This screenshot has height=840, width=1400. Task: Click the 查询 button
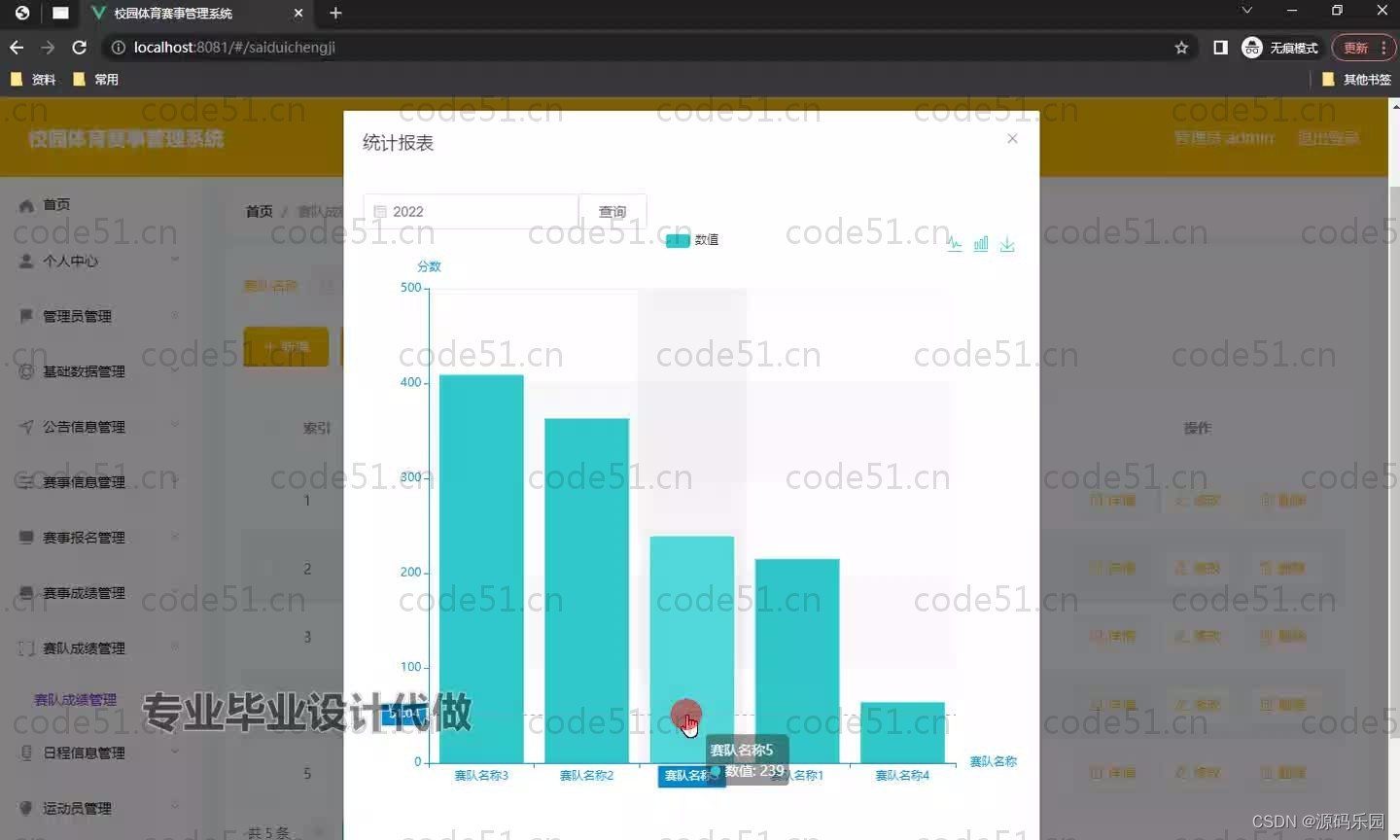coord(612,212)
